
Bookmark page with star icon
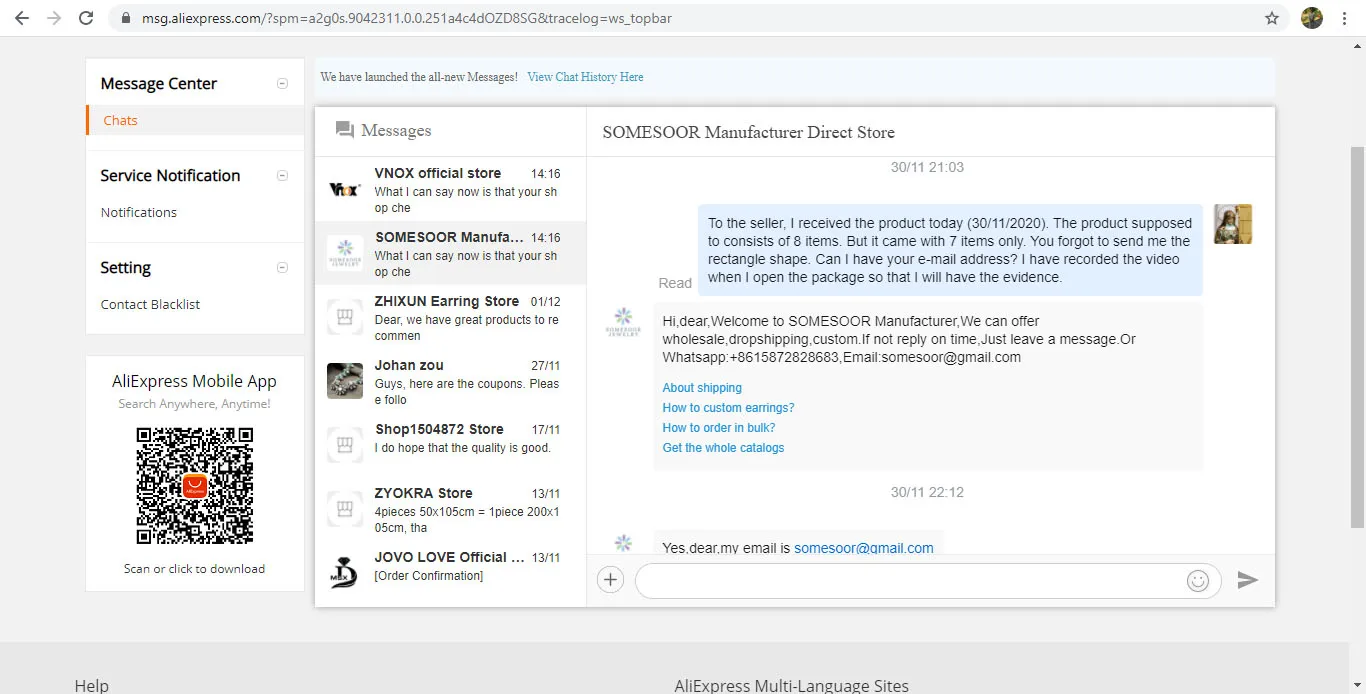1272,18
